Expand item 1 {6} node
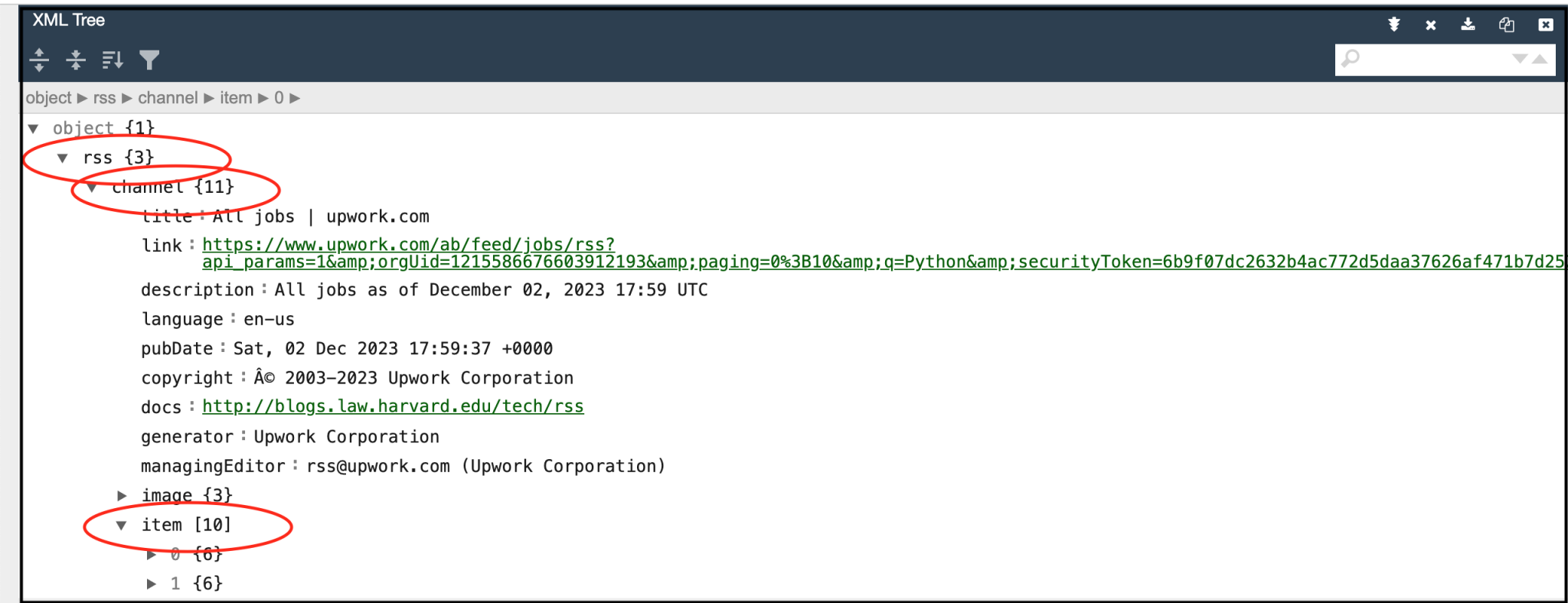This screenshot has height=603, width=1568. tap(152, 584)
